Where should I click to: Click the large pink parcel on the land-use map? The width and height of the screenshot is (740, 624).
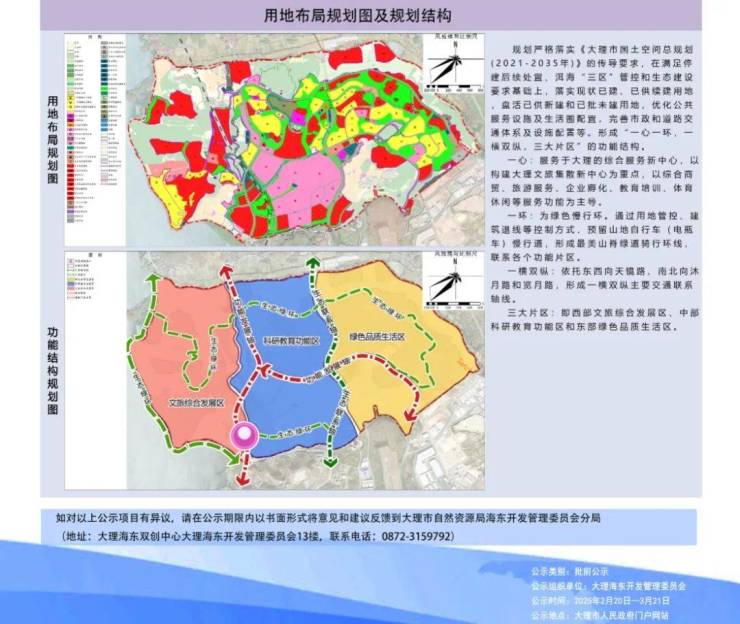[302, 184]
